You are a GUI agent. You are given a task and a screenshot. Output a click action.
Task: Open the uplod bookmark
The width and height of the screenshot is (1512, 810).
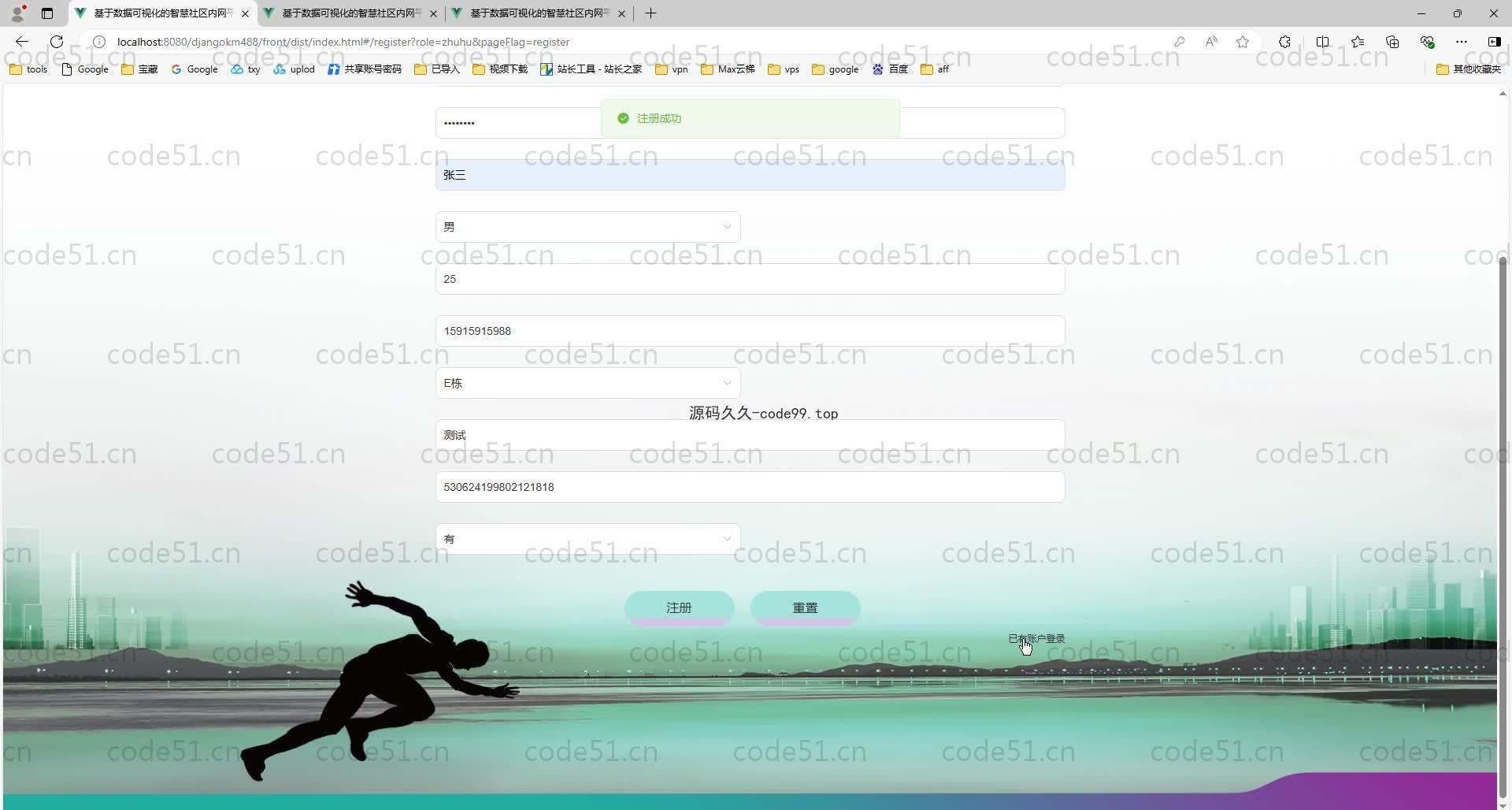[294, 69]
